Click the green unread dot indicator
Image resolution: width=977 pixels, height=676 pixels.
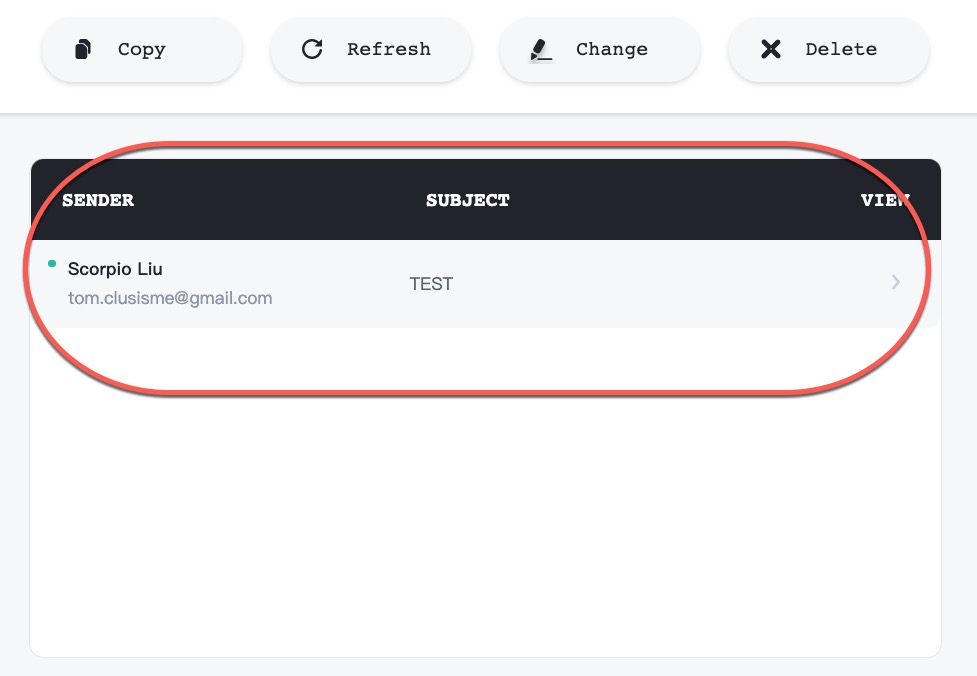(x=52, y=264)
